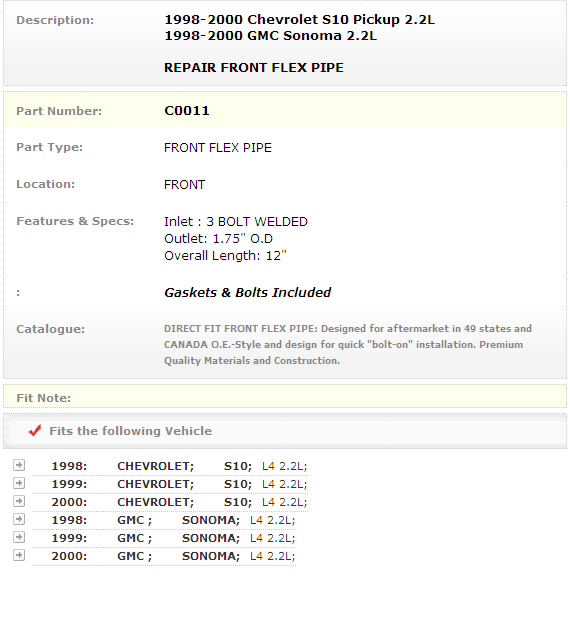The width and height of the screenshot is (570, 620).
Task: Click arrow icon beside 1999 Chevrolet S10
Action: click(x=19, y=483)
